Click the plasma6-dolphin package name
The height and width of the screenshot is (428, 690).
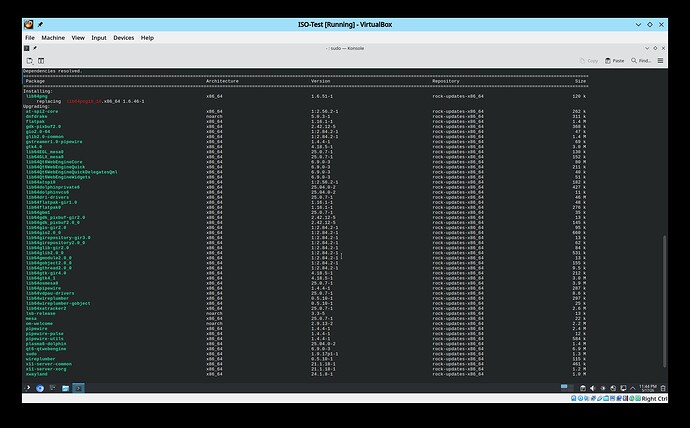pyautogui.click(x=46, y=344)
